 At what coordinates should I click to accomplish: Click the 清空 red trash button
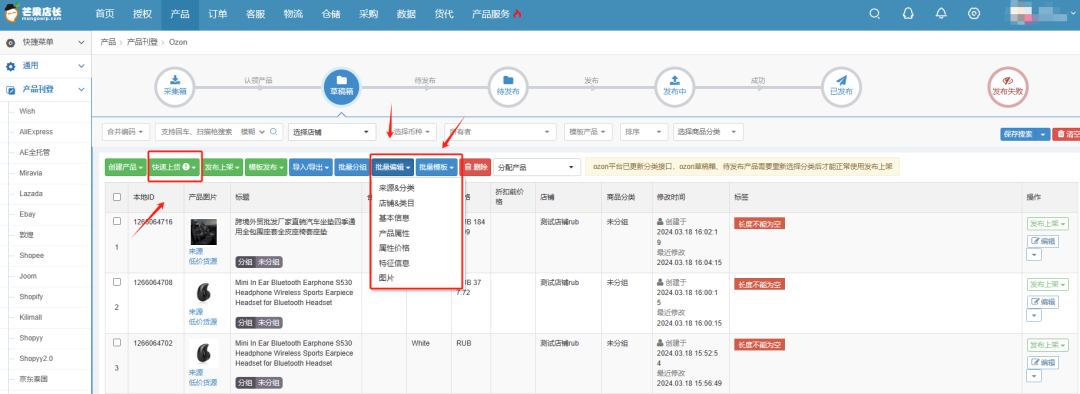(x=1066, y=134)
